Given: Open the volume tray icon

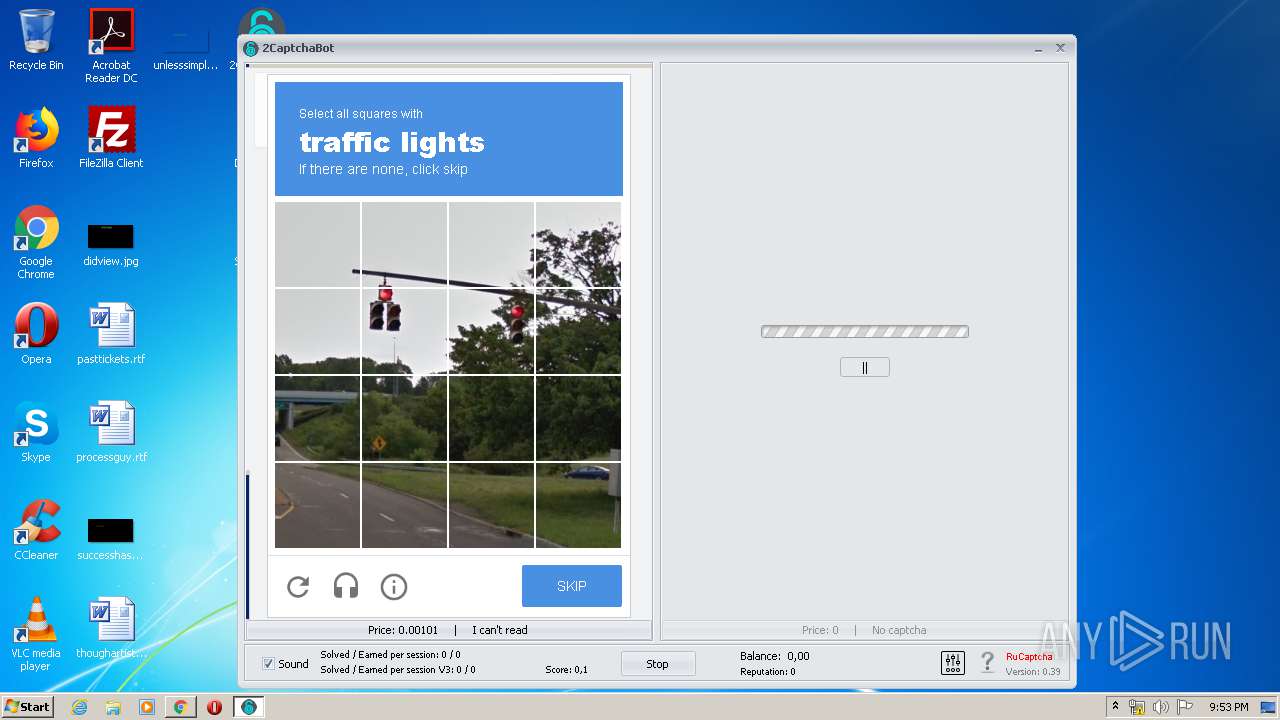Looking at the screenshot, I should click(1160, 707).
